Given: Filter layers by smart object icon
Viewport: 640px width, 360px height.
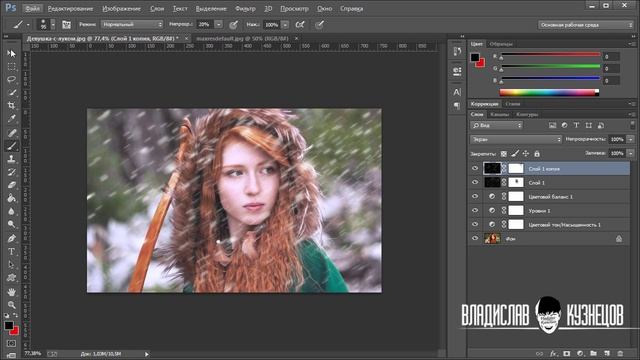Looking at the screenshot, I should coord(601,125).
